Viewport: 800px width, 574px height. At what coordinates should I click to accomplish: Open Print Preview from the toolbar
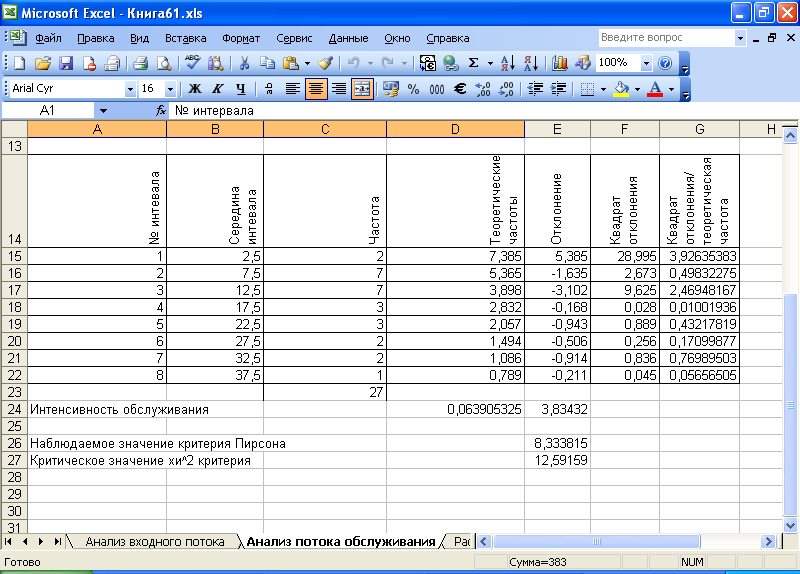tap(163, 63)
